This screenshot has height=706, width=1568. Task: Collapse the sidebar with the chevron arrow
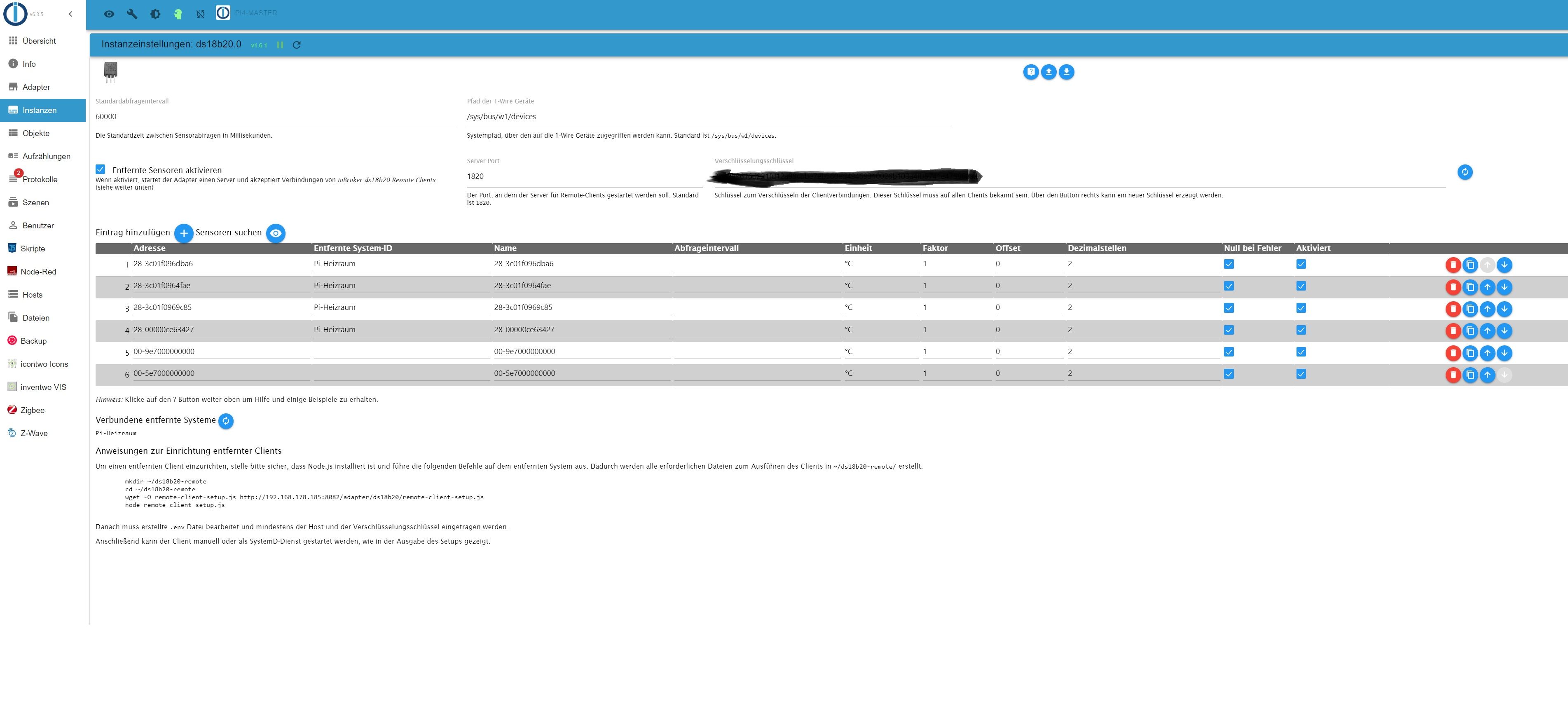click(x=70, y=14)
